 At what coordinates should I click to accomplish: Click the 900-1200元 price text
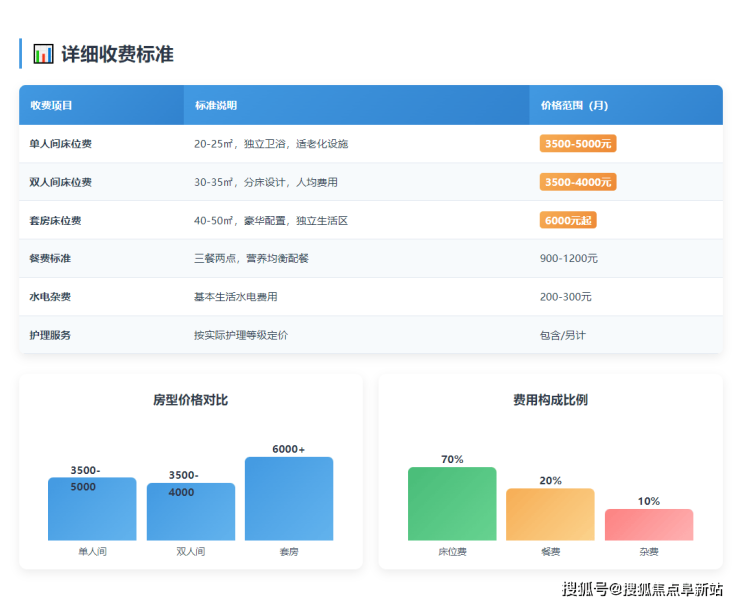coord(569,258)
